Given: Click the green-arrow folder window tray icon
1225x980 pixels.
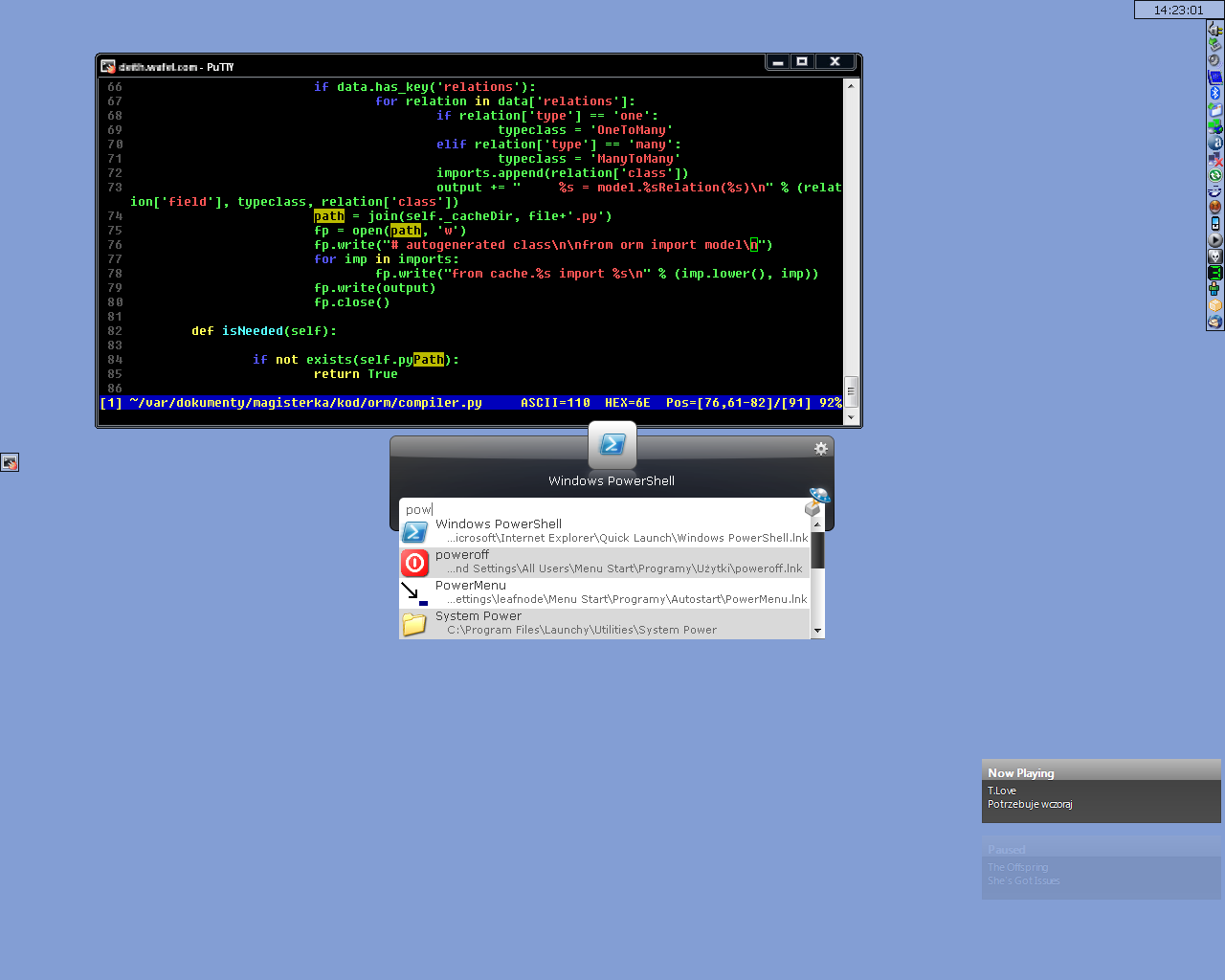Looking at the screenshot, I should pyautogui.click(x=1215, y=109).
